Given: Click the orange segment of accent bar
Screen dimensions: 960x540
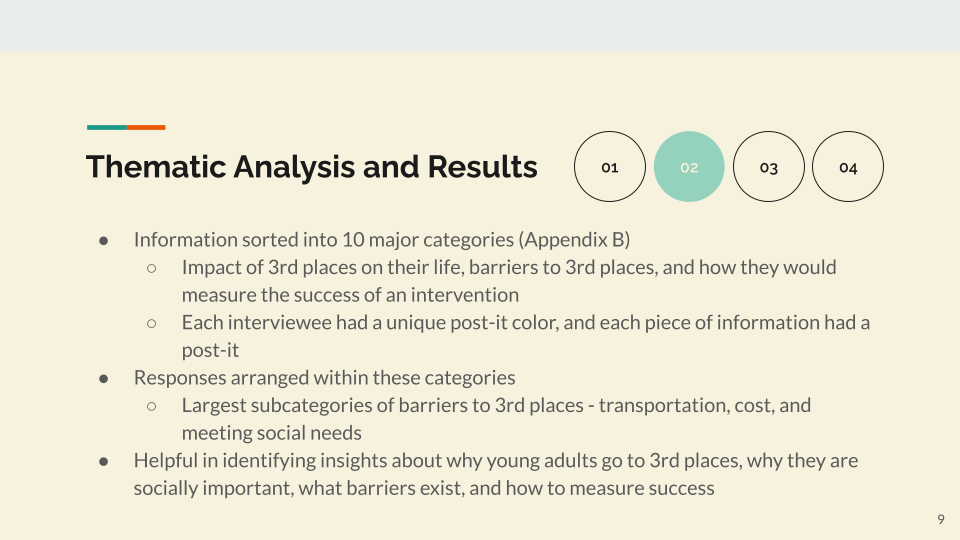Looking at the screenshot, I should click(146, 127).
